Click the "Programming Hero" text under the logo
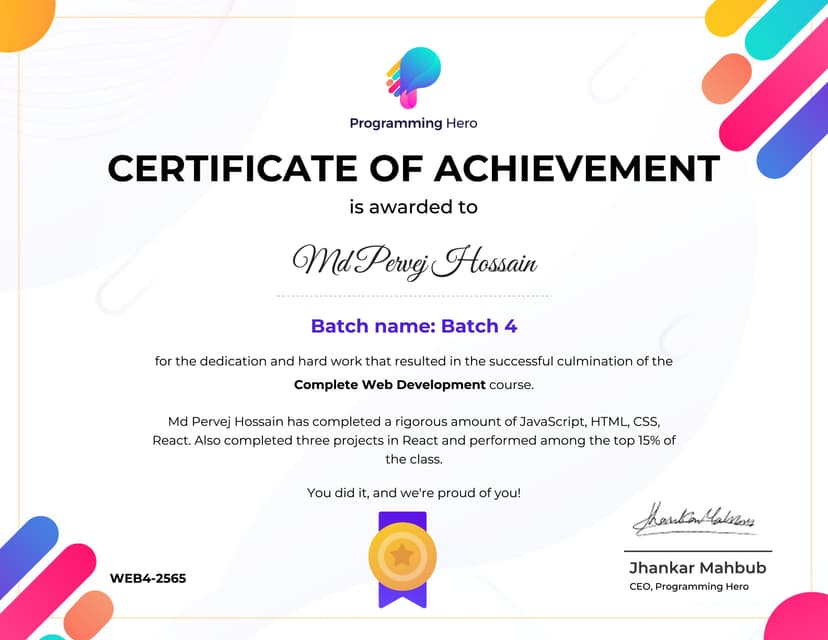This screenshot has height=640, width=828. coord(413,123)
